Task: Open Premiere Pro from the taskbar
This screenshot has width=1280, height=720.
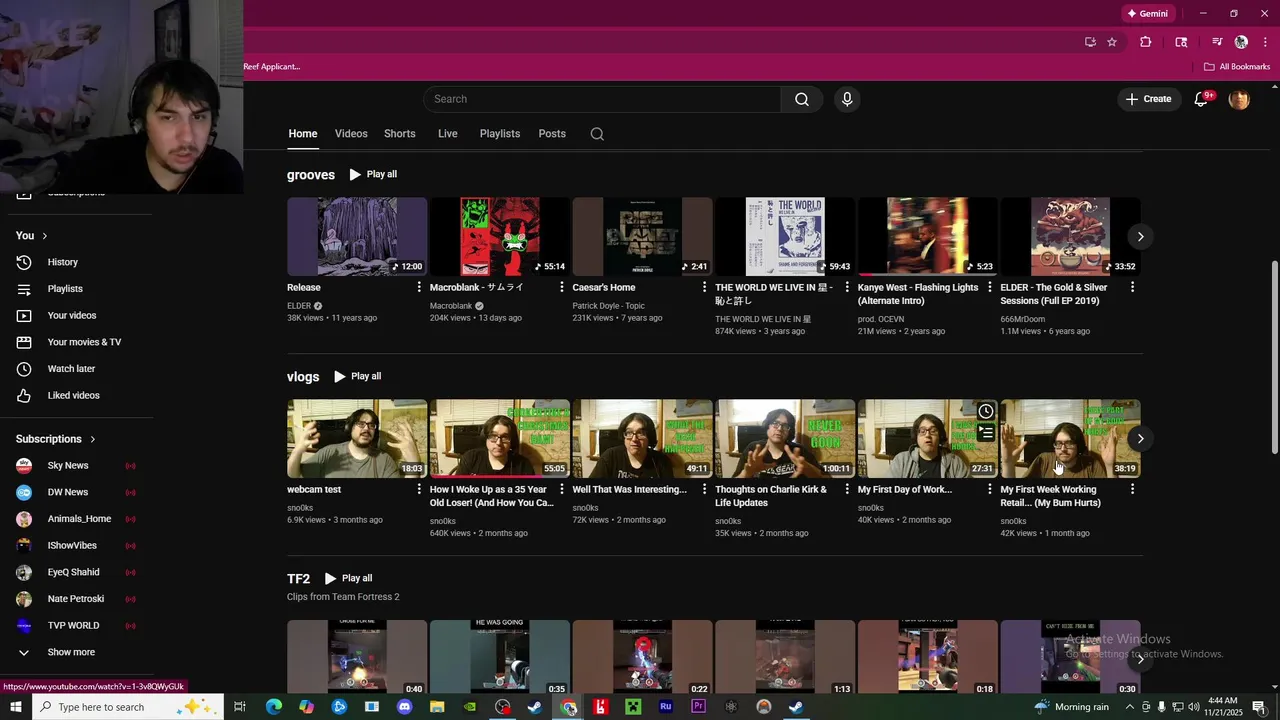Action: point(698,707)
